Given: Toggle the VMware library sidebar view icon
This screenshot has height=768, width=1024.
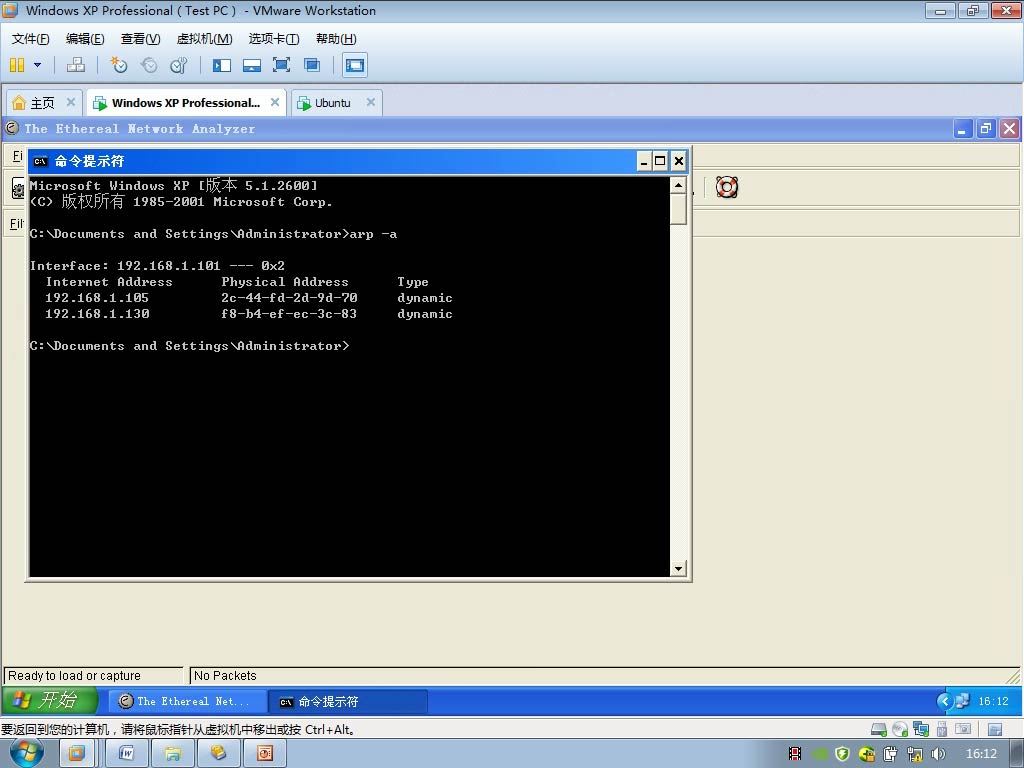Looking at the screenshot, I should (x=222, y=65).
